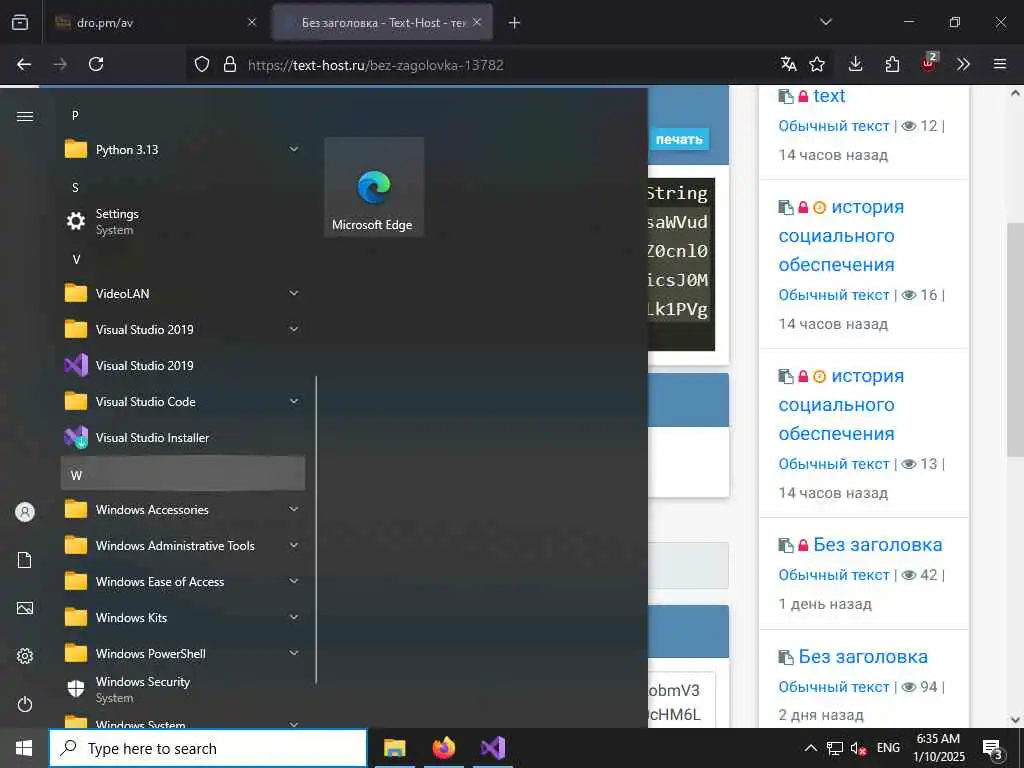Open the Extensions puzzle icon
The height and width of the screenshot is (768, 1024).
click(x=892, y=64)
